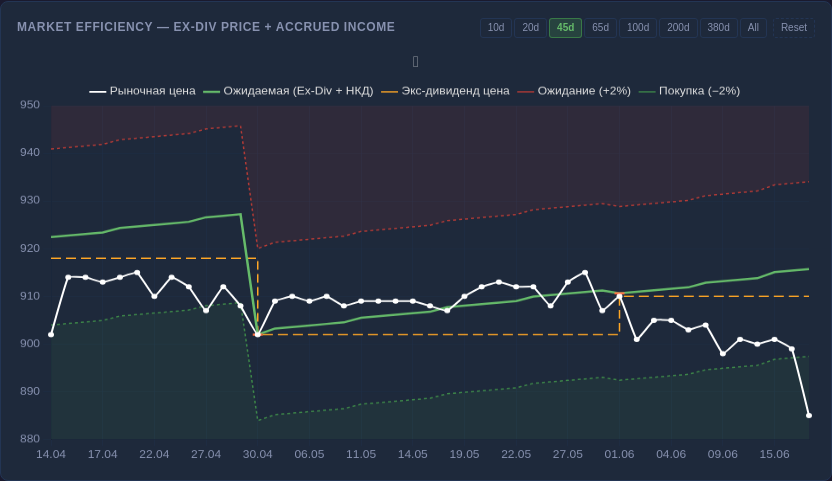This screenshot has width=832, height=481.
Task: Select the 200d range option
Action: (678, 28)
